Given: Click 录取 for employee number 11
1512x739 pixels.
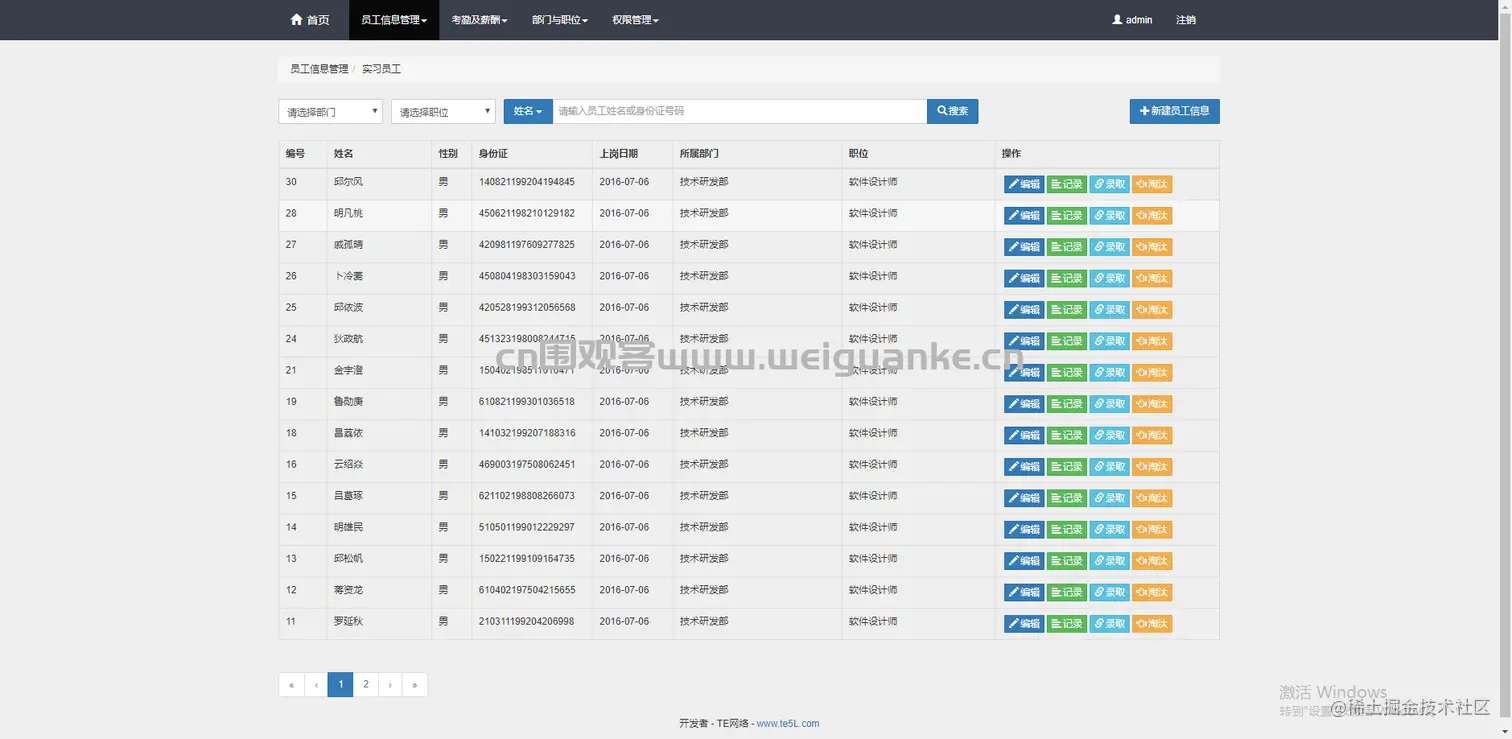Looking at the screenshot, I should pos(1109,624).
